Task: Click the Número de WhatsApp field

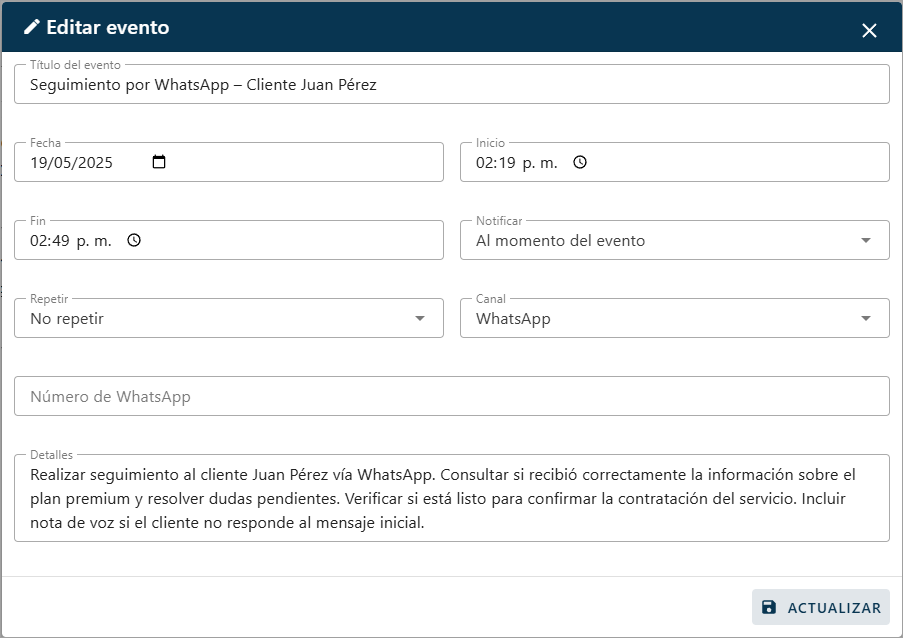Action: [x=450, y=396]
